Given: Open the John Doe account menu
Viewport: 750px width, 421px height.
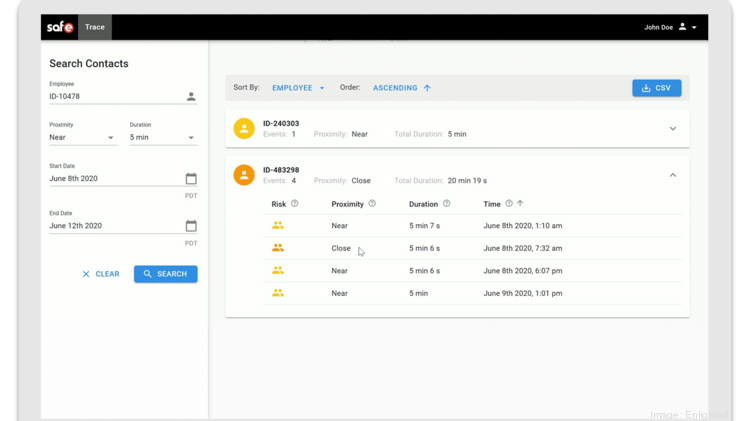Looking at the screenshot, I should click(670, 27).
